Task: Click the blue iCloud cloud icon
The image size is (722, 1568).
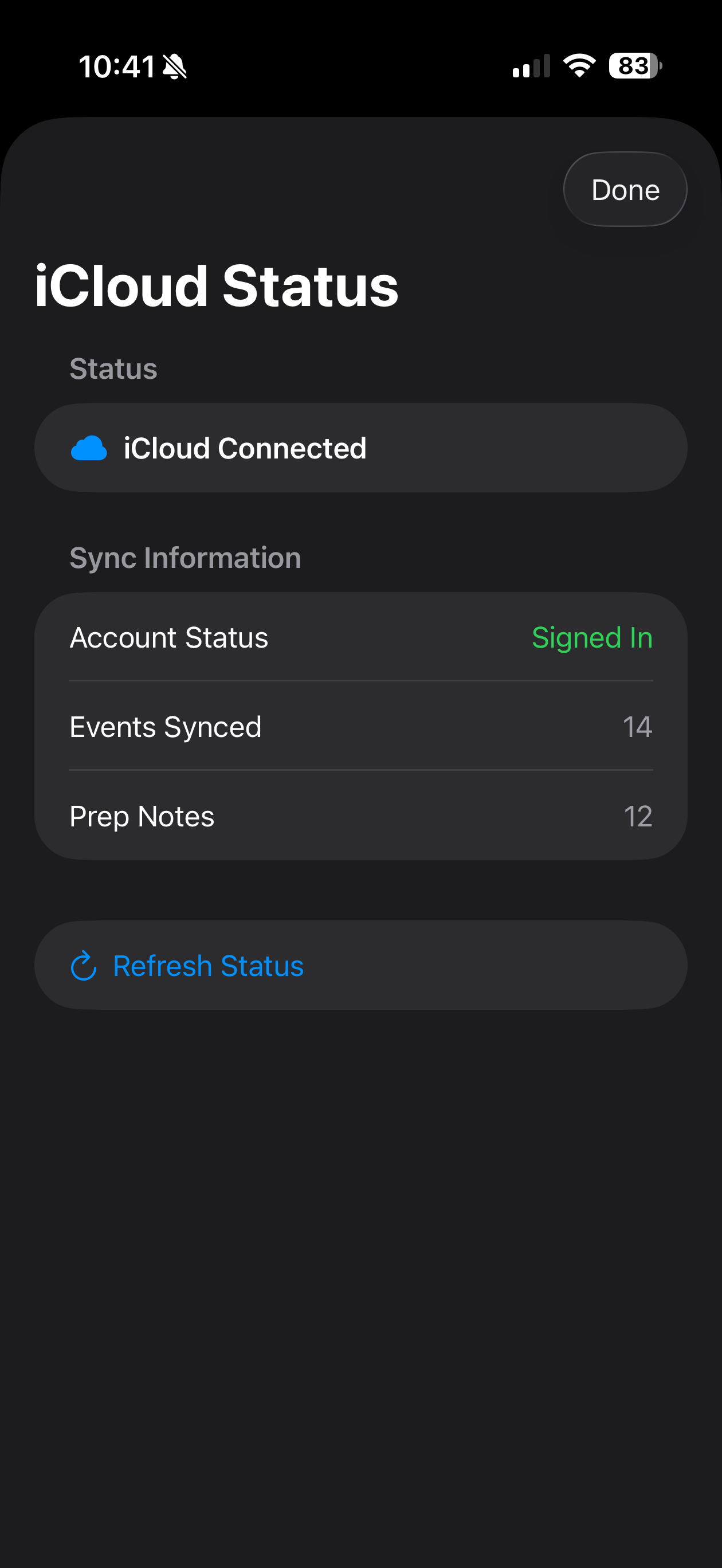Action: click(89, 449)
